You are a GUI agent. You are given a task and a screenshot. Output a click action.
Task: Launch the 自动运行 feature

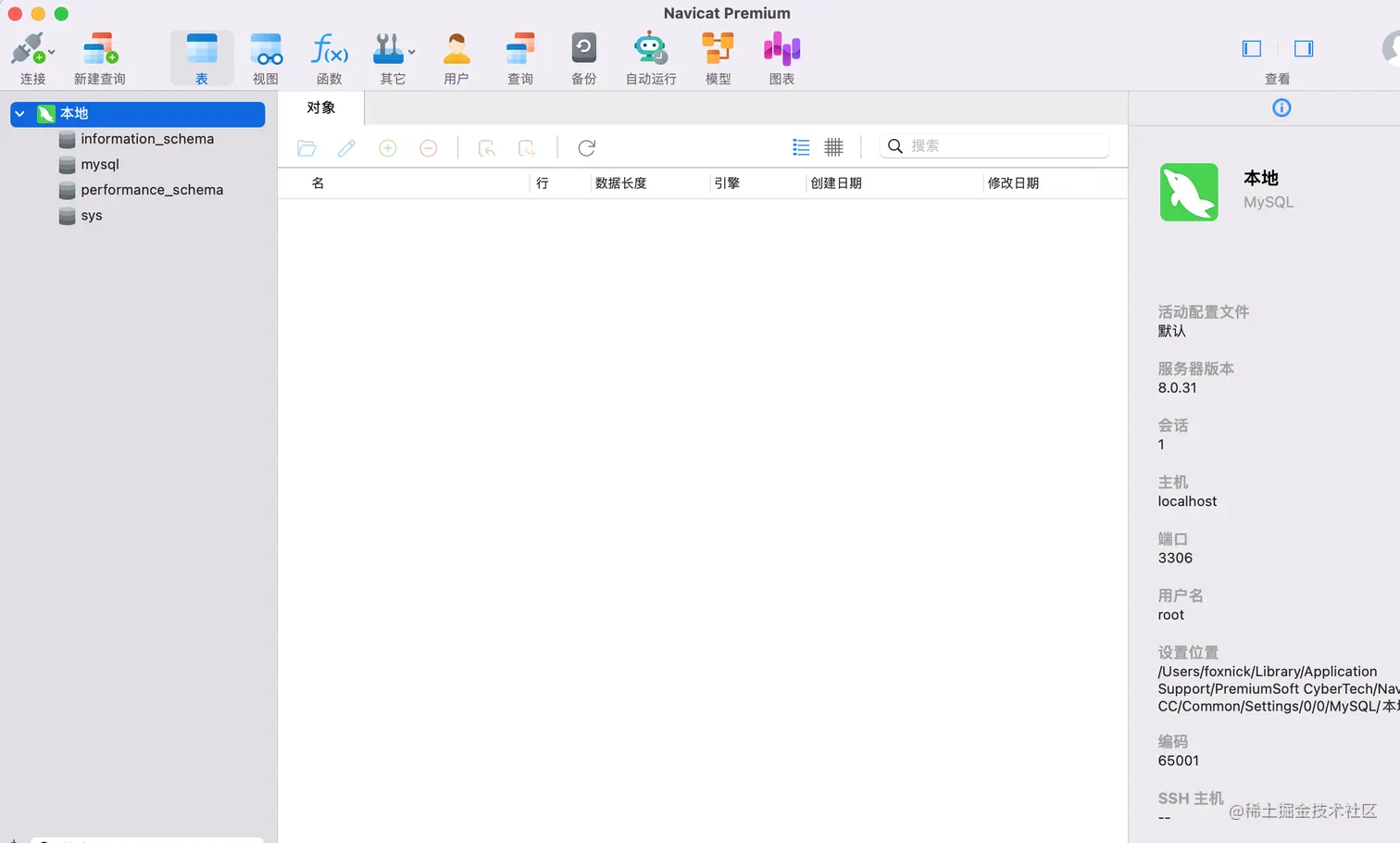click(650, 56)
